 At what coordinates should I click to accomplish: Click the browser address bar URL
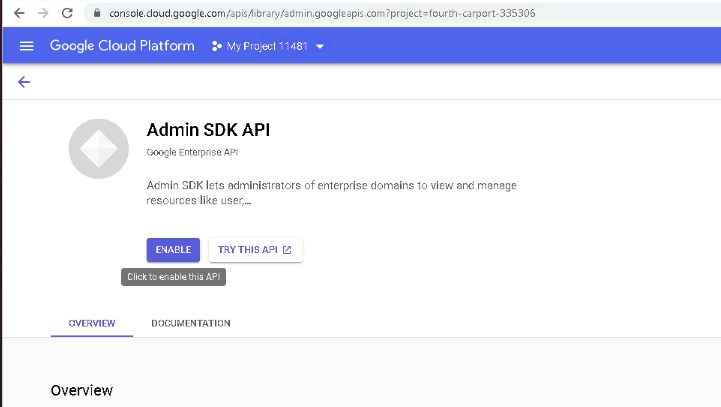(x=322, y=13)
